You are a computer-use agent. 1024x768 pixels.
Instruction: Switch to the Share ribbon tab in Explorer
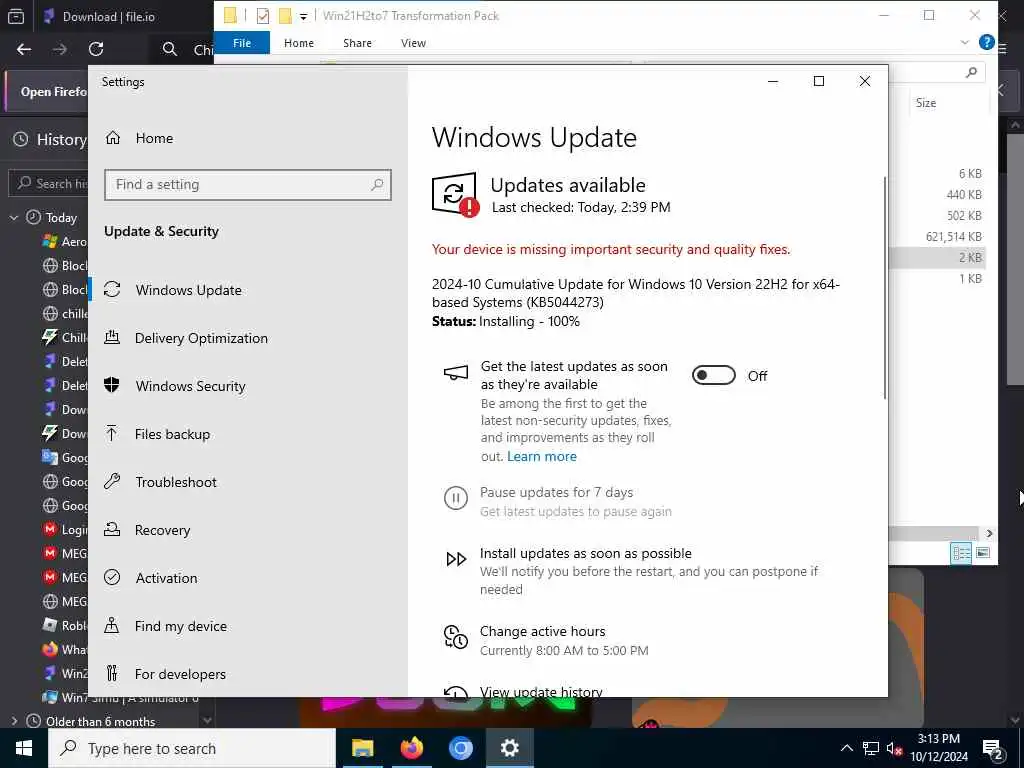[x=357, y=43]
